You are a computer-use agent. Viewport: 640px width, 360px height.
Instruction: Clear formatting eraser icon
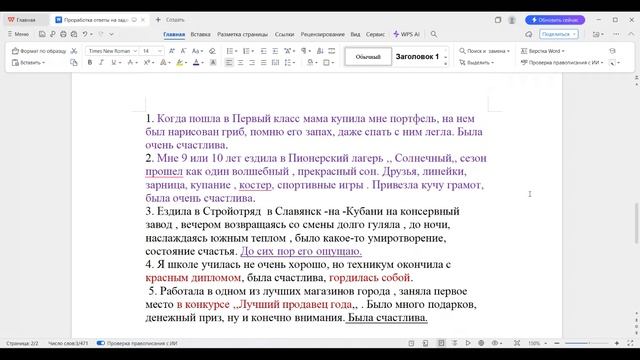[x=212, y=51]
